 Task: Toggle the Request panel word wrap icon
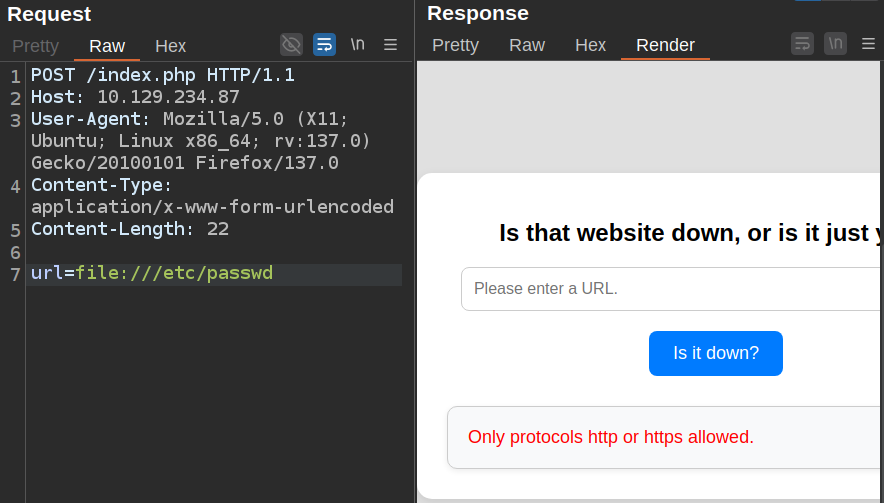click(324, 44)
